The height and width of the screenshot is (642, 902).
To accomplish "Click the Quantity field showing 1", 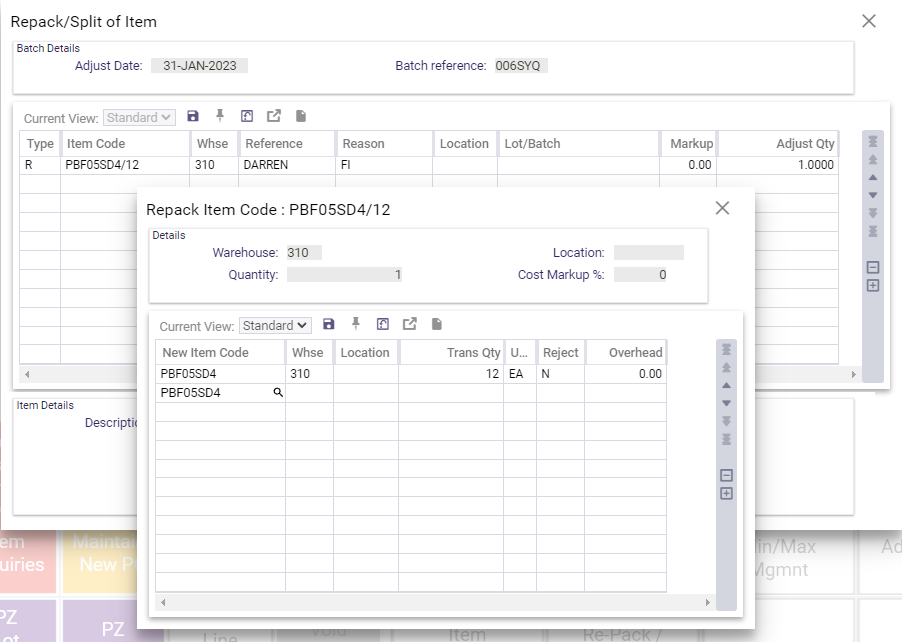I will click(345, 275).
